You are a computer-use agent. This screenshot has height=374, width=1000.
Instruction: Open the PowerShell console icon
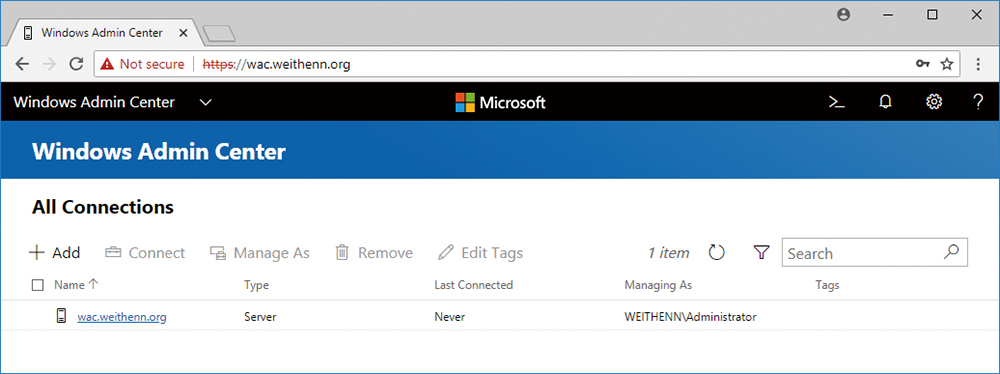pos(836,102)
